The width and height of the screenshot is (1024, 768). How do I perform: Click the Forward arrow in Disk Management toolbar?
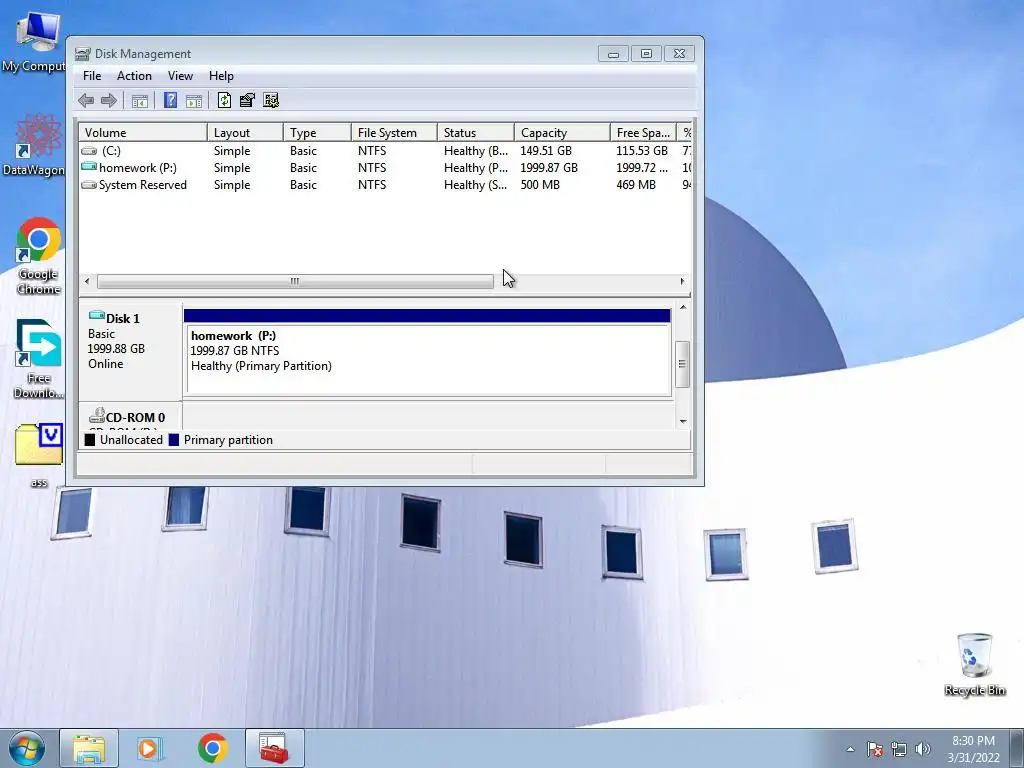109,101
